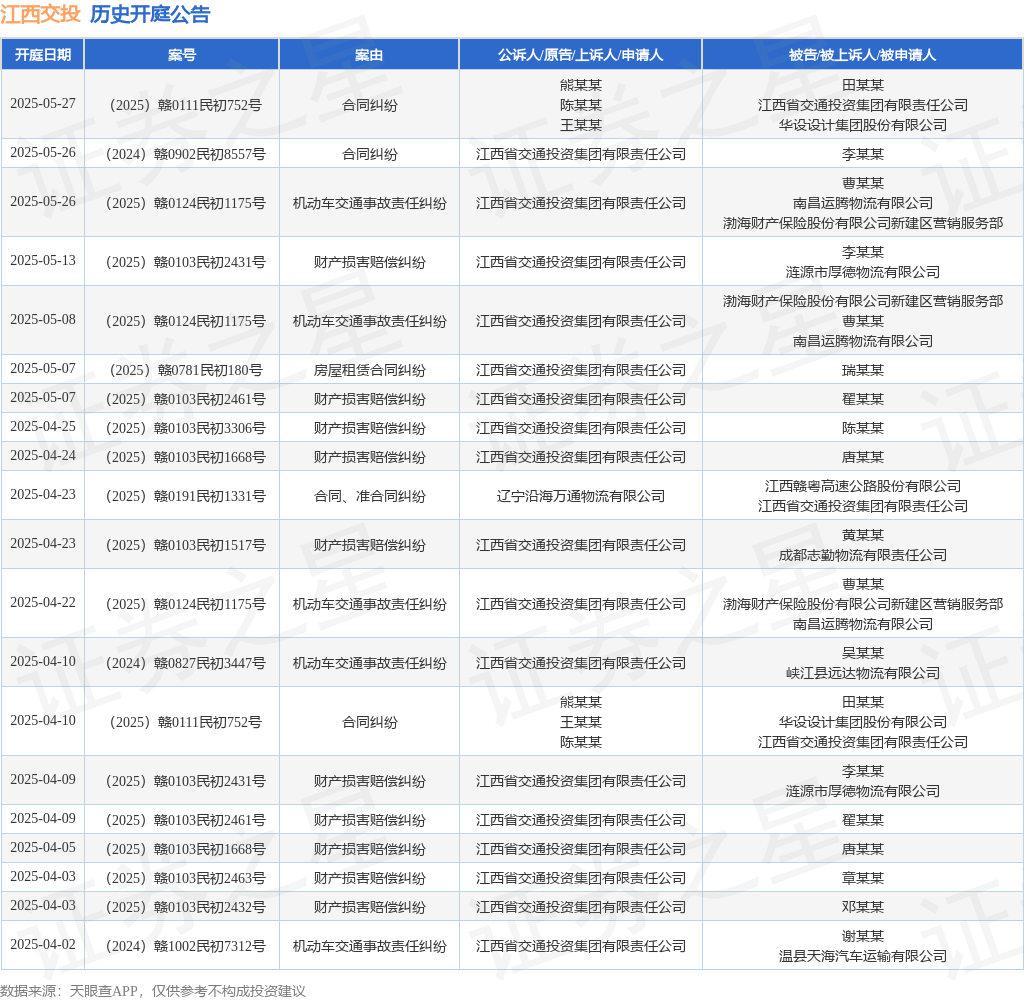Click 财产损害赔偿纠纷 in the 赣0103民初2463号 row
1024x1000 pixels.
point(370,879)
